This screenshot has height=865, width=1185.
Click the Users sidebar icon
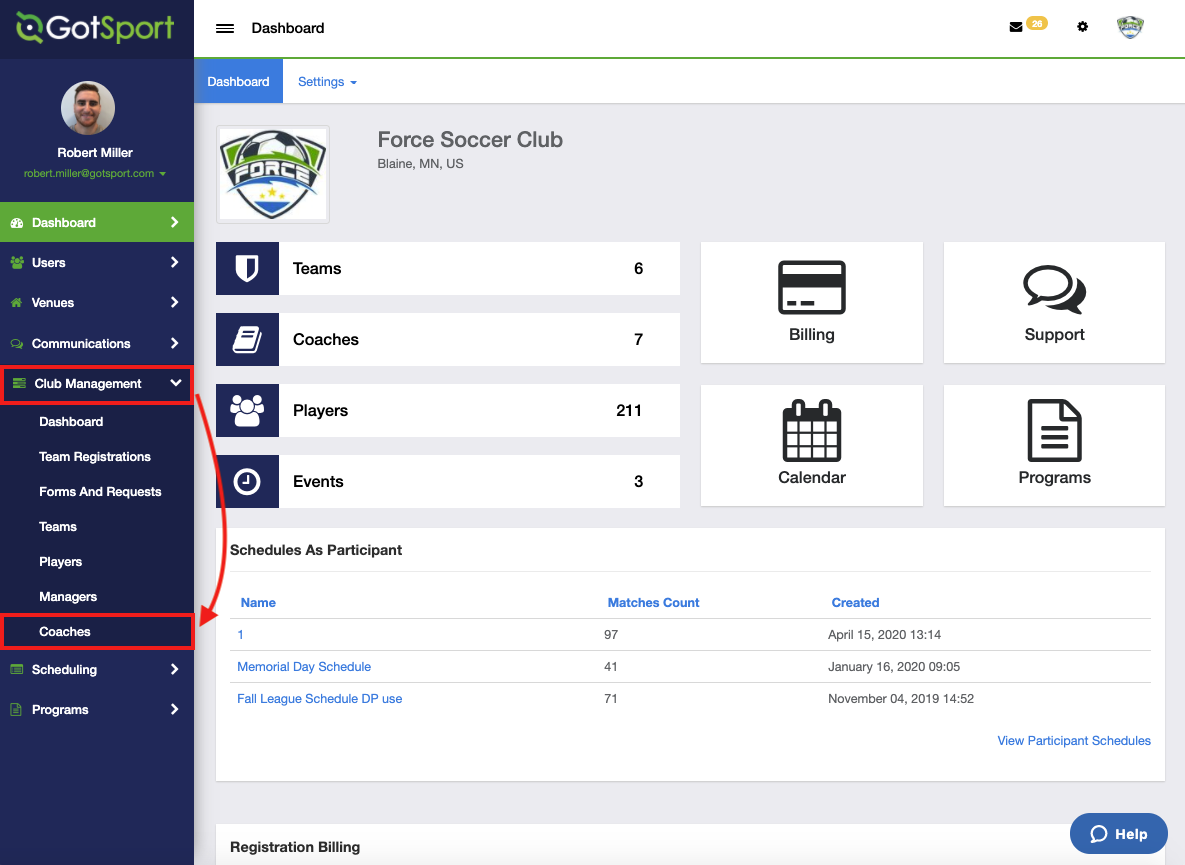[x=17, y=263]
